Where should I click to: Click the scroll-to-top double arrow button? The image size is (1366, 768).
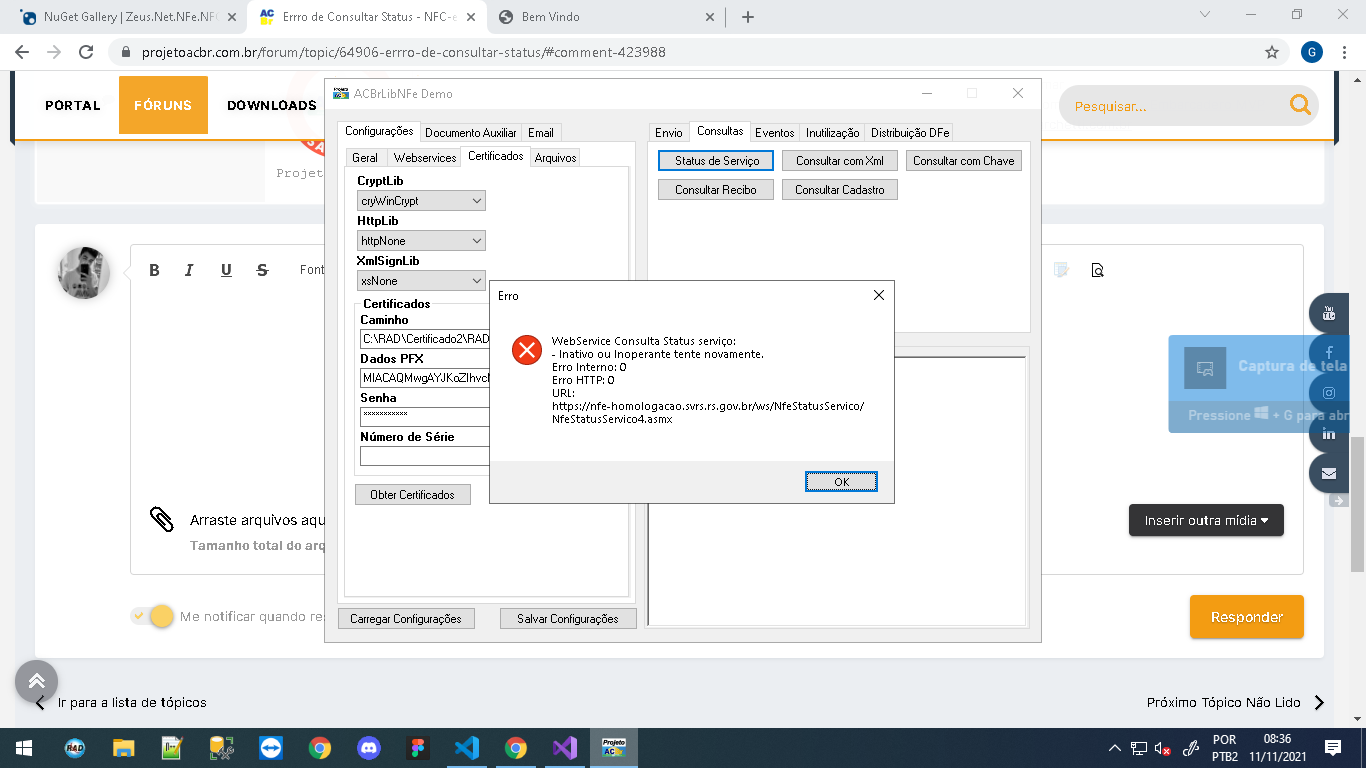36,682
